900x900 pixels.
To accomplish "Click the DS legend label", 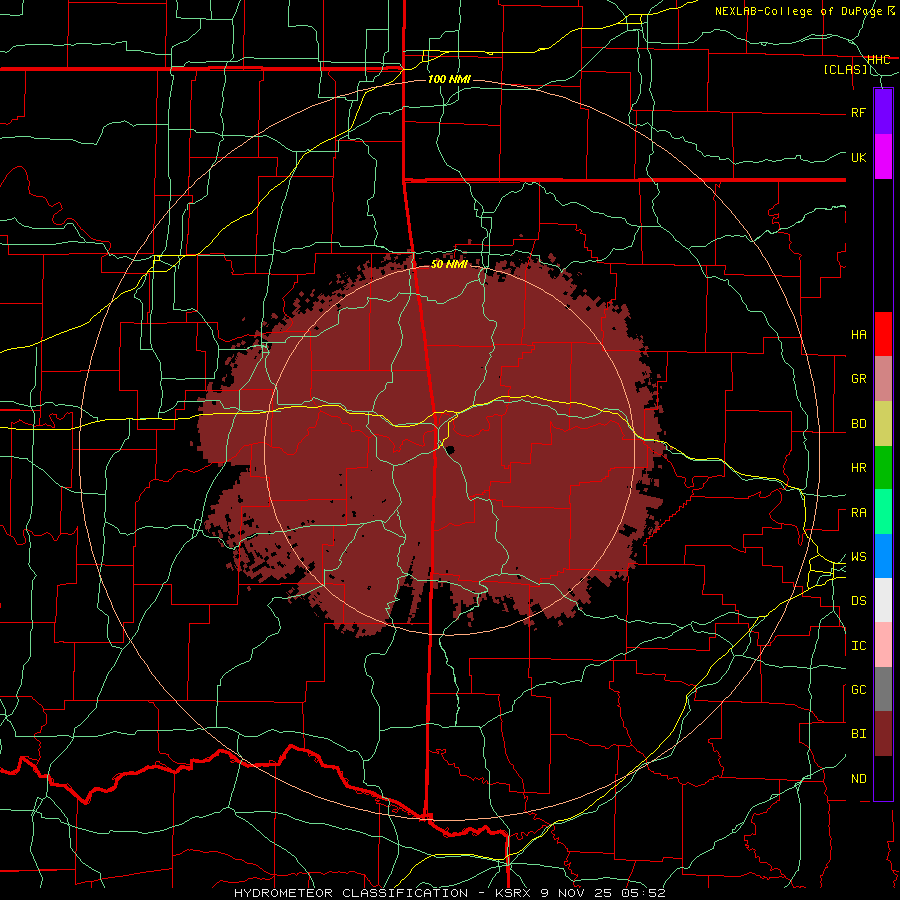I will [x=858, y=601].
